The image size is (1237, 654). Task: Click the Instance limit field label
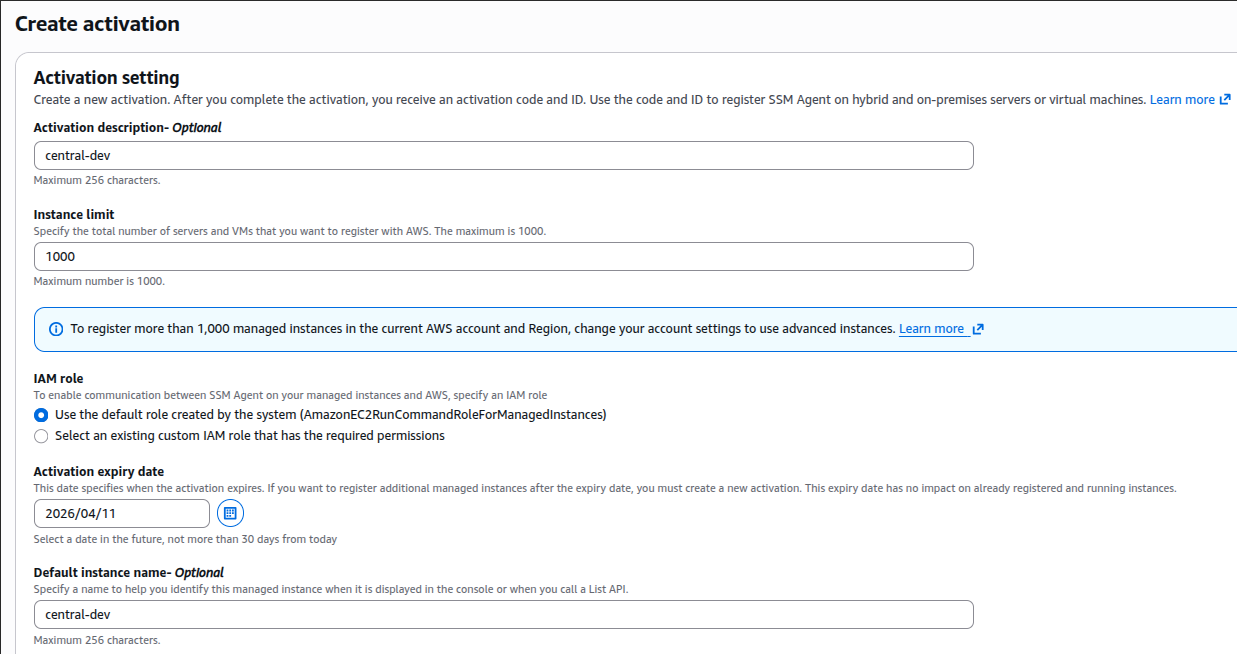point(74,215)
